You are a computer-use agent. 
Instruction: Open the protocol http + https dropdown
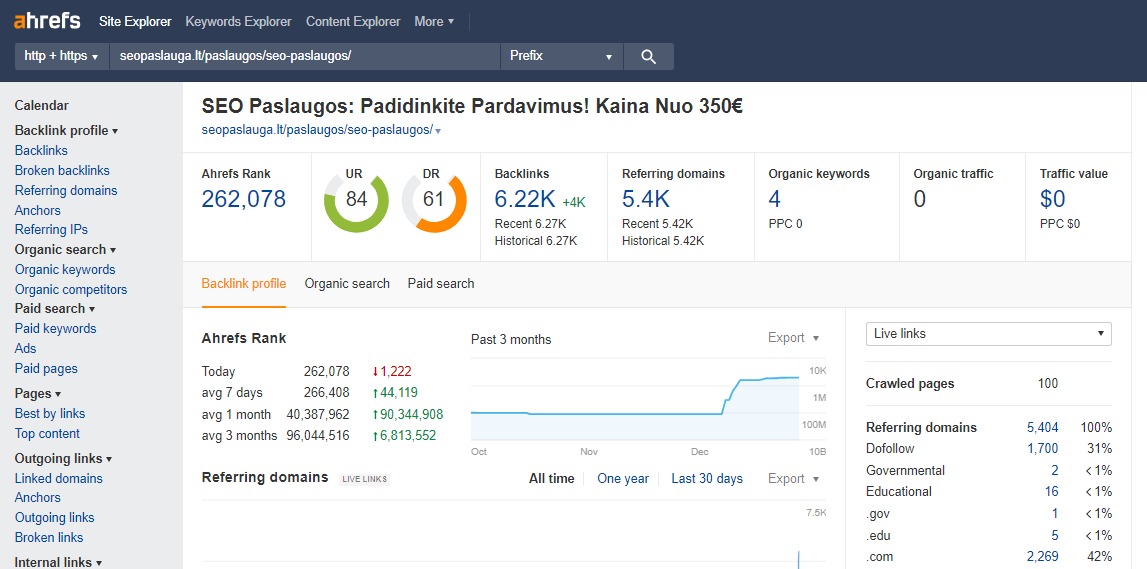tap(62, 57)
